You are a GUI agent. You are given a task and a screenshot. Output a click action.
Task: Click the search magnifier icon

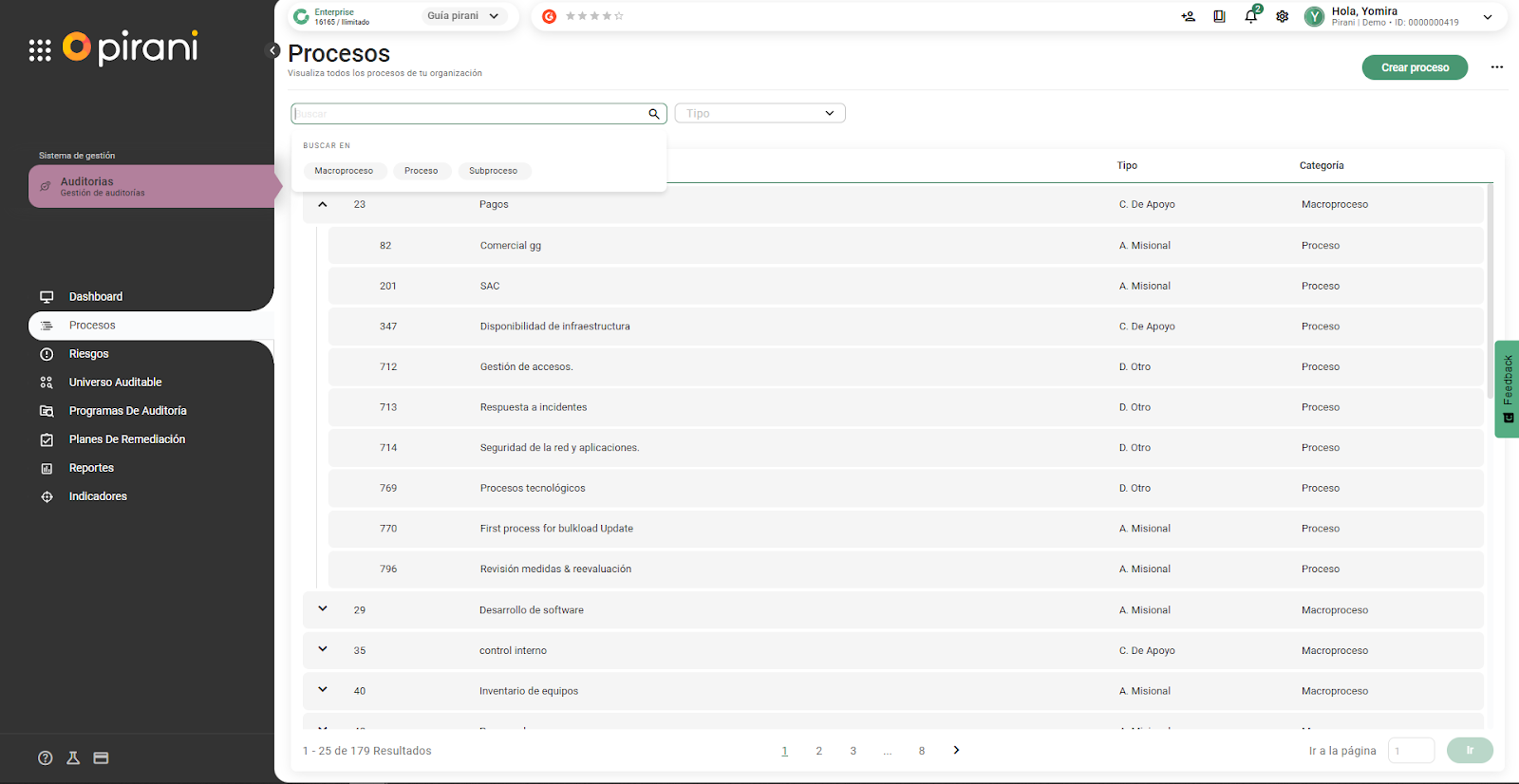pyautogui.click(x=653, y=114)
